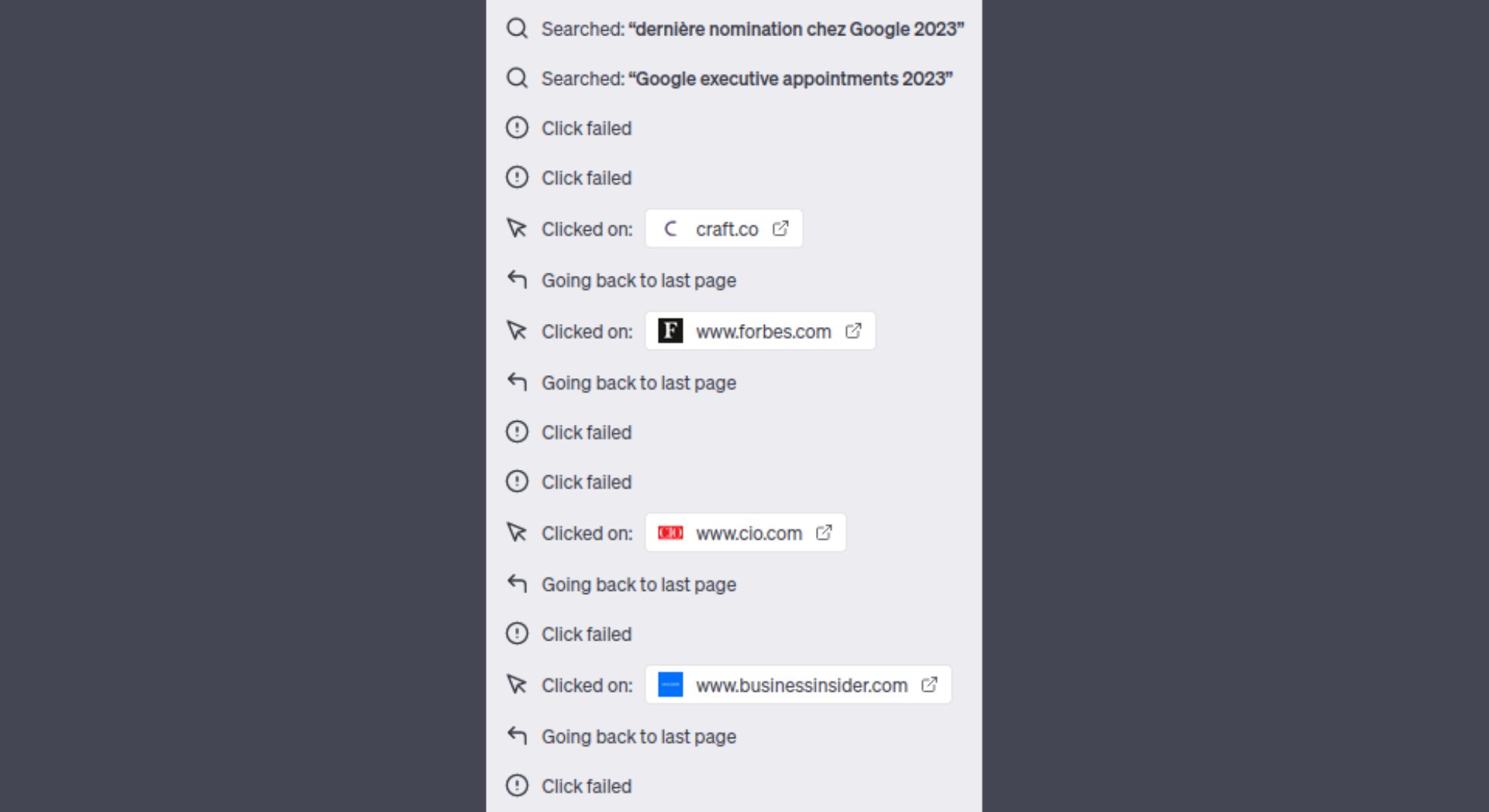The width and height of the screenshot is (1489, 812).
Task: Click the red CIO favicon
Action: 670,533
